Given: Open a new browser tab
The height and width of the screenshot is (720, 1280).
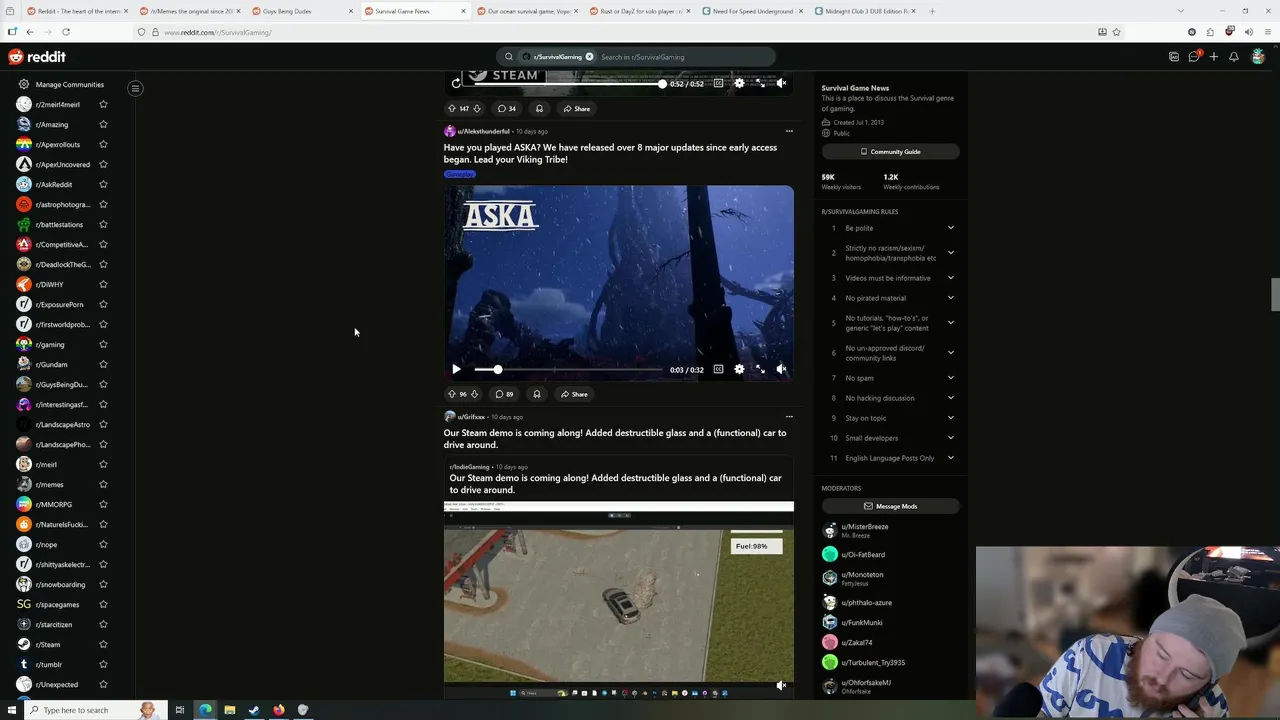Looking at the screenshot, I should click(932, 11).
